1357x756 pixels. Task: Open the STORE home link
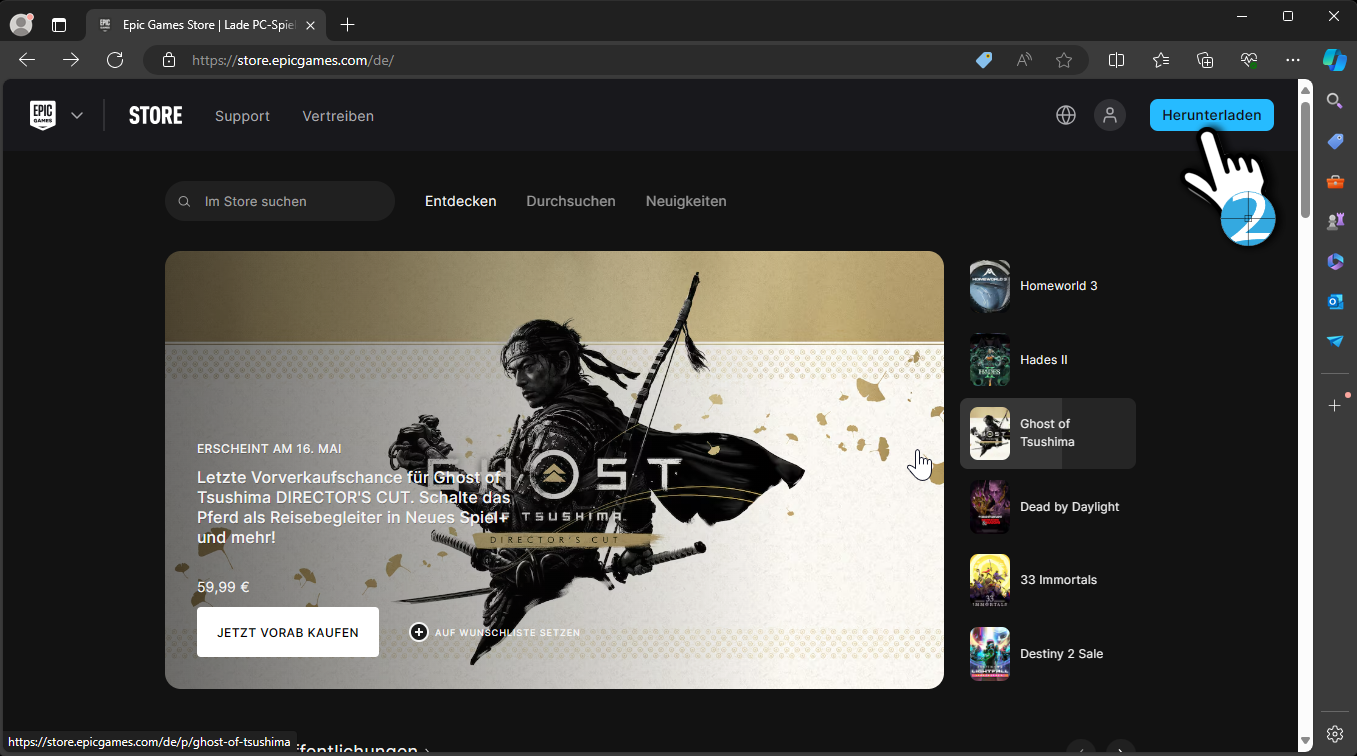pos(156,116)
